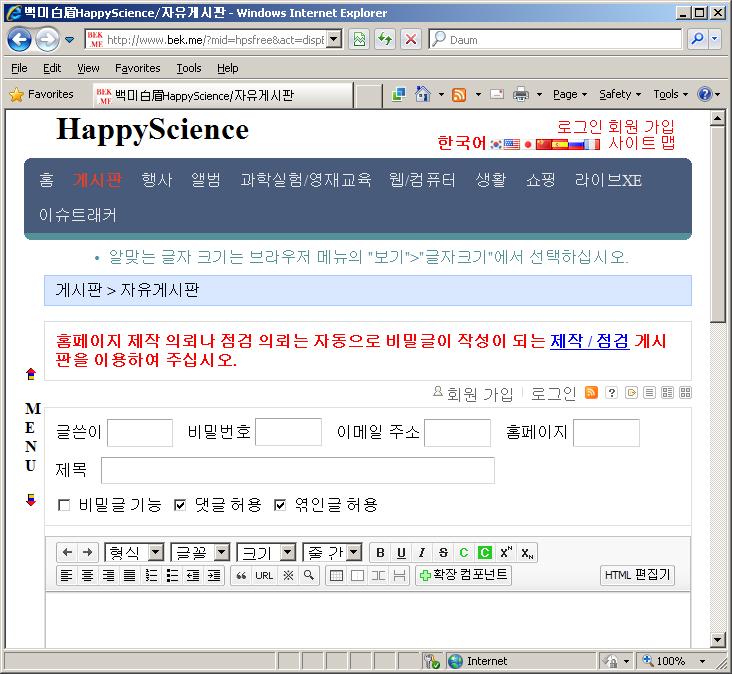Open the 크기 size dropdown

(x=266, y=553)
